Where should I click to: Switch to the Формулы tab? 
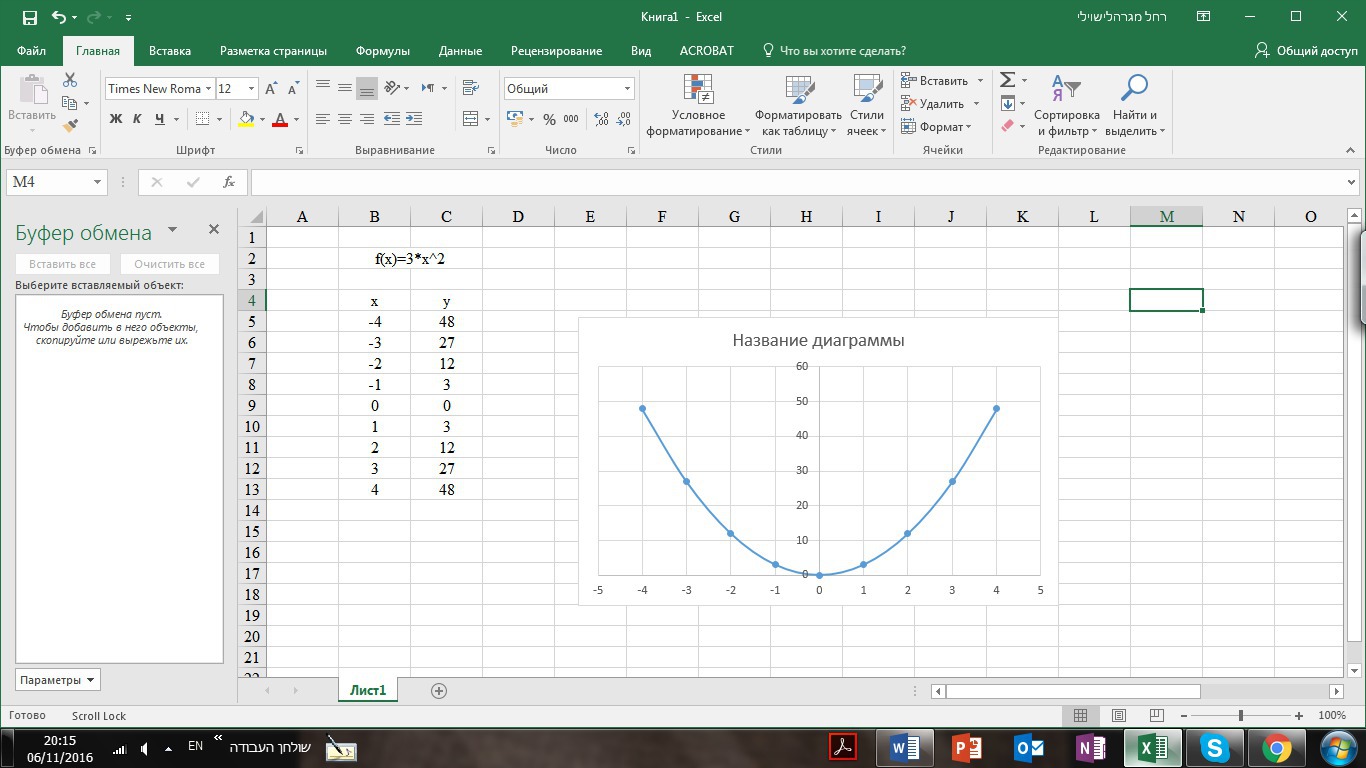[x=383, y=51]
